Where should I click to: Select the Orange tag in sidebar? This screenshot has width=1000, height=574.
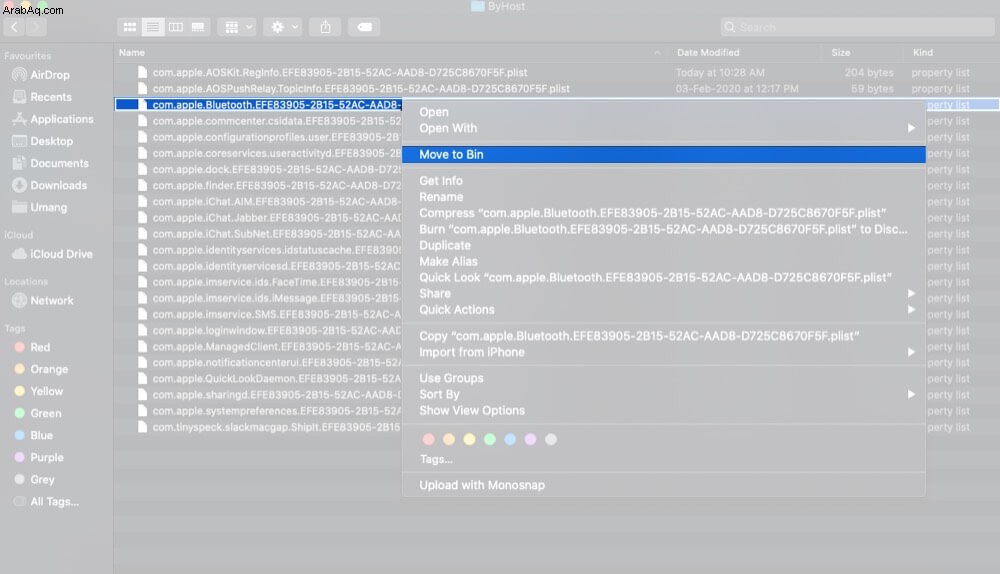click(41, 369)
